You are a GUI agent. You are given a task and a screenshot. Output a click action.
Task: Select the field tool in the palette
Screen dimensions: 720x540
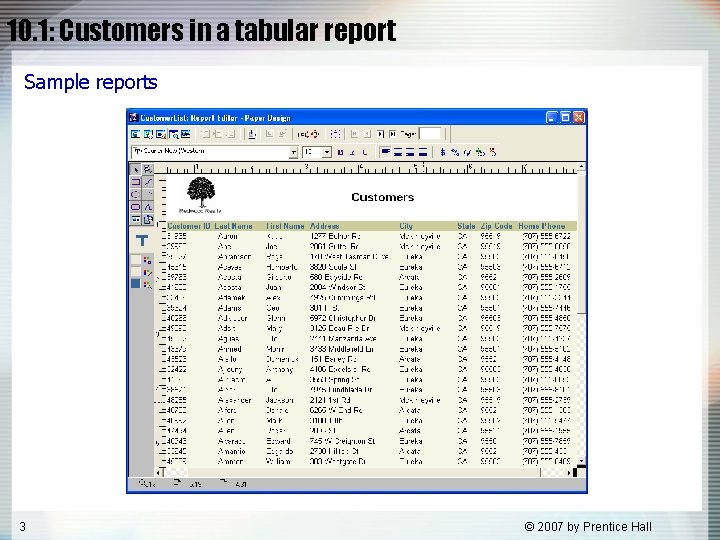[x=136, y=219]
